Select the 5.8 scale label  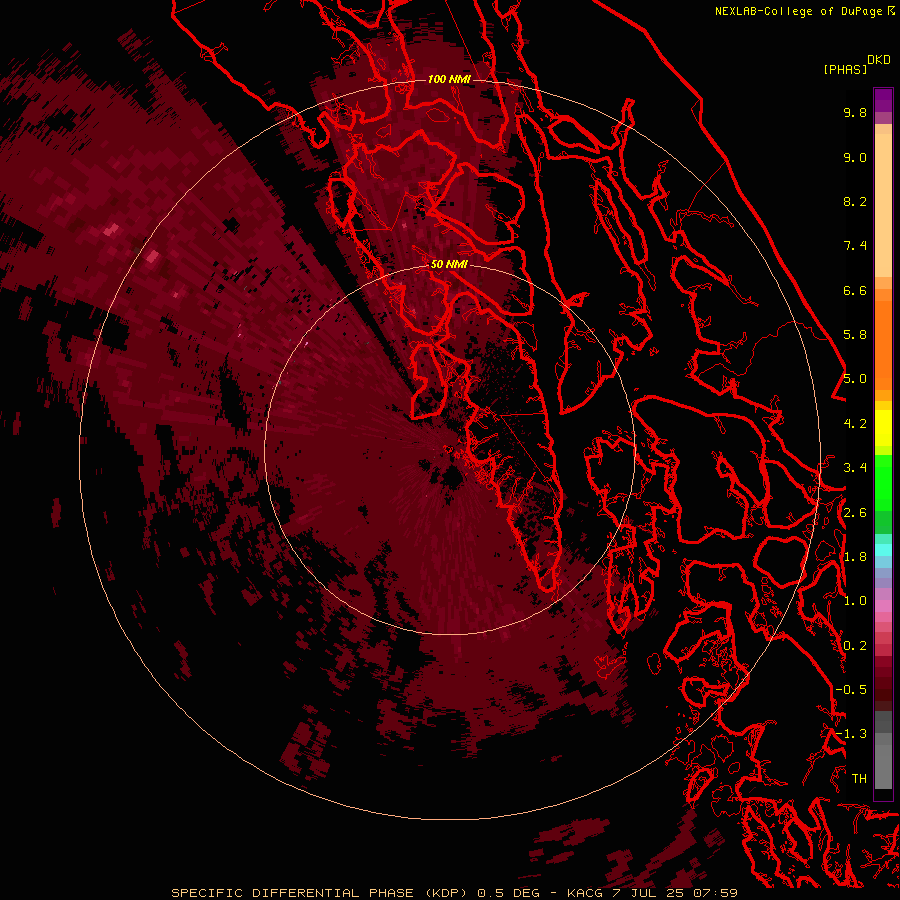point(855,335)
